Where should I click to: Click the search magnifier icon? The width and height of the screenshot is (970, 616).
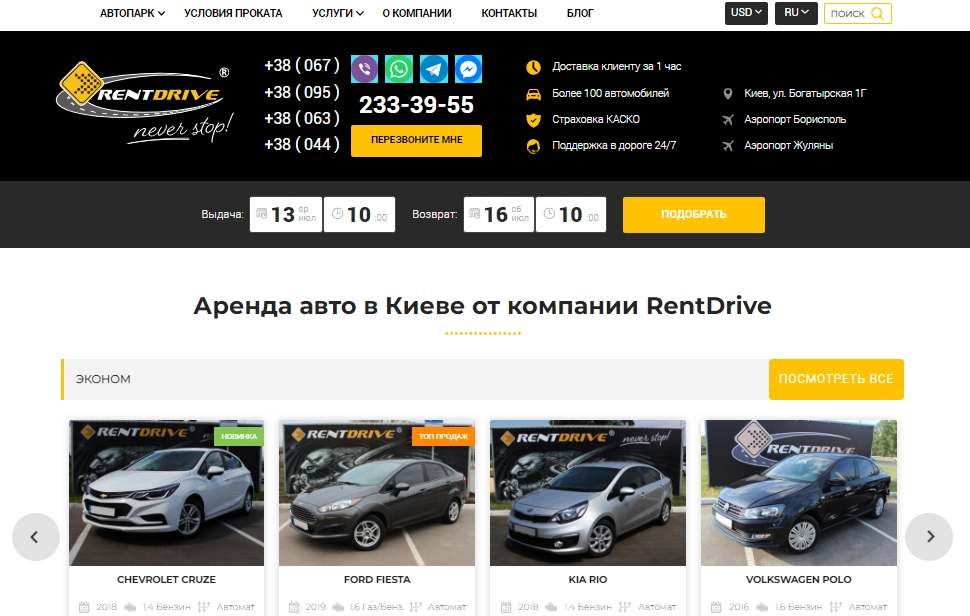(x=878, y=14)
